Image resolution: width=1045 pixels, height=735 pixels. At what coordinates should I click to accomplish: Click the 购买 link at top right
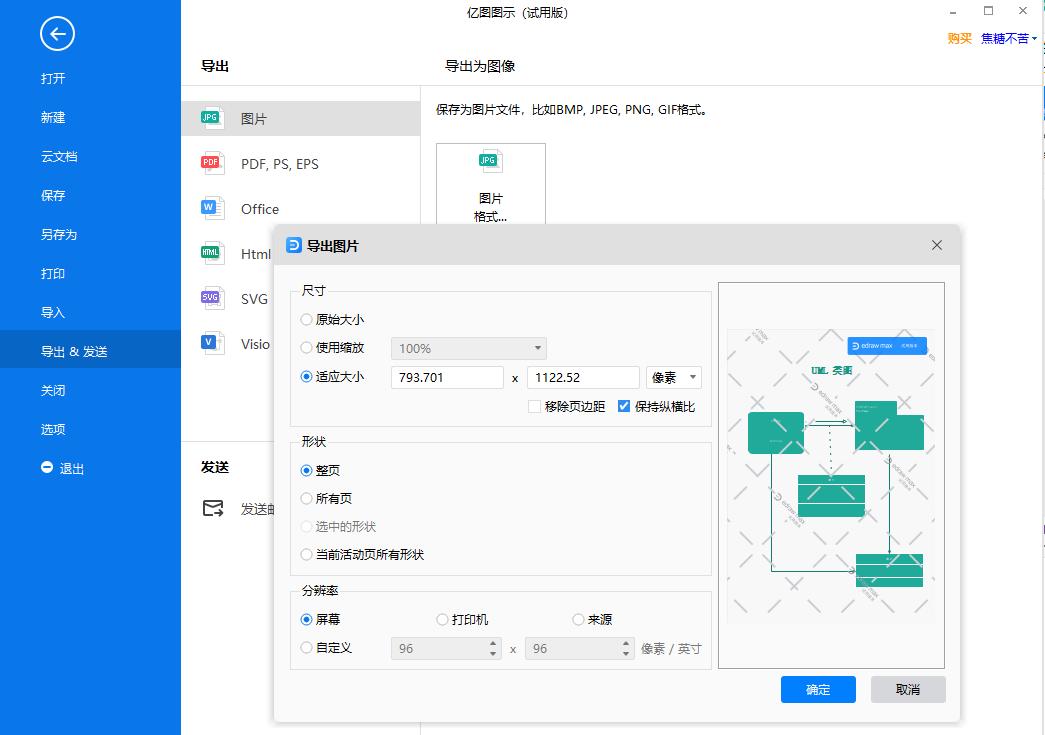959,38
